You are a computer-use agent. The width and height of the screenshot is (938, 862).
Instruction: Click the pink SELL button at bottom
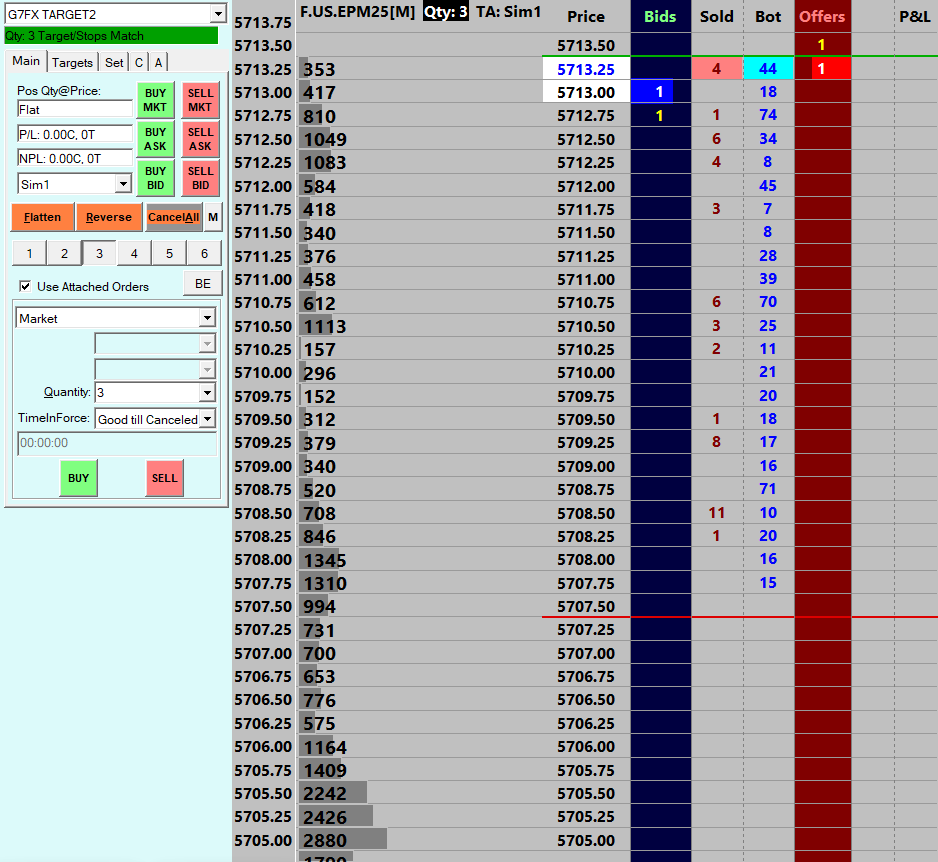(165, 478)
